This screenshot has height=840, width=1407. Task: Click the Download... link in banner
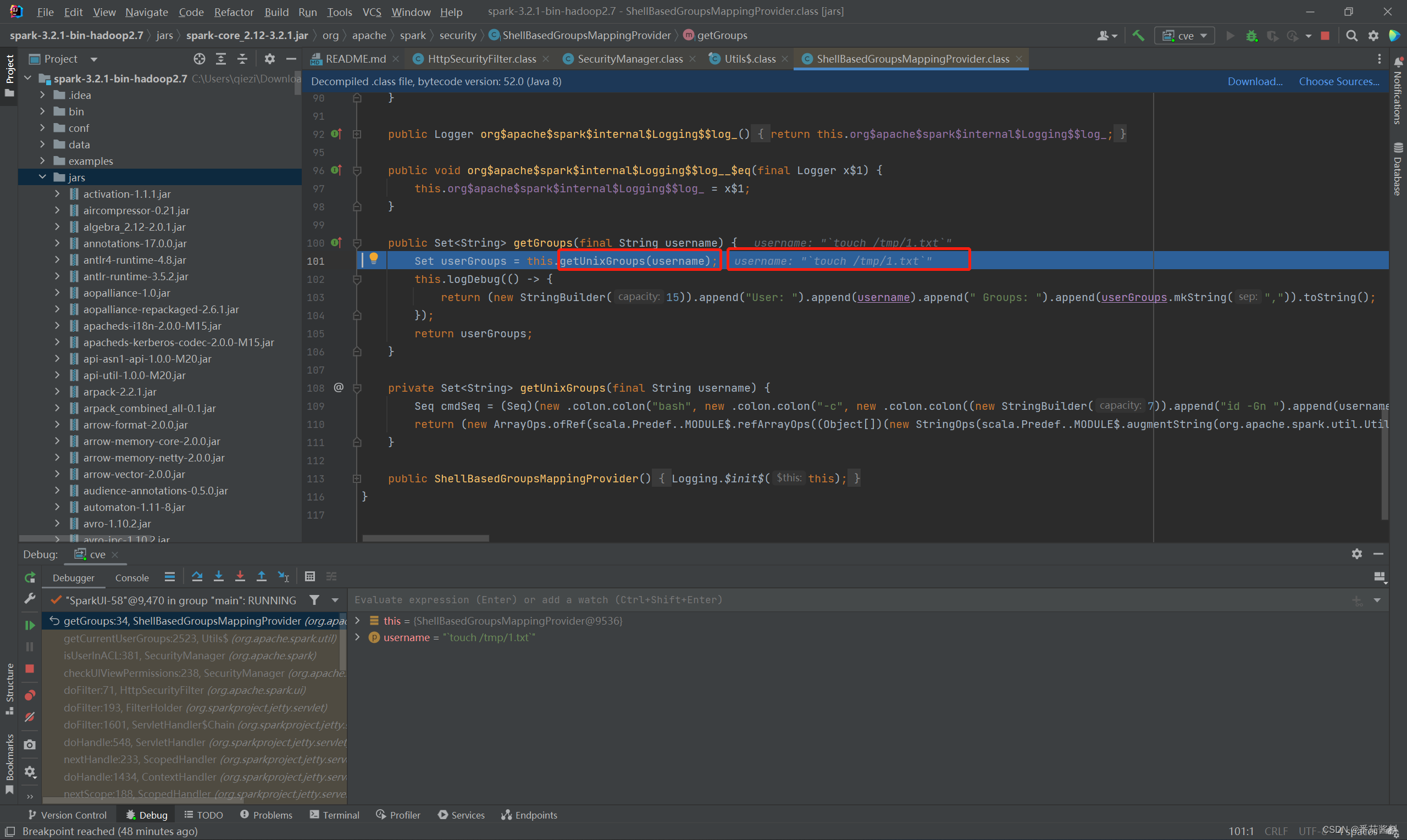pos(1255,81)
